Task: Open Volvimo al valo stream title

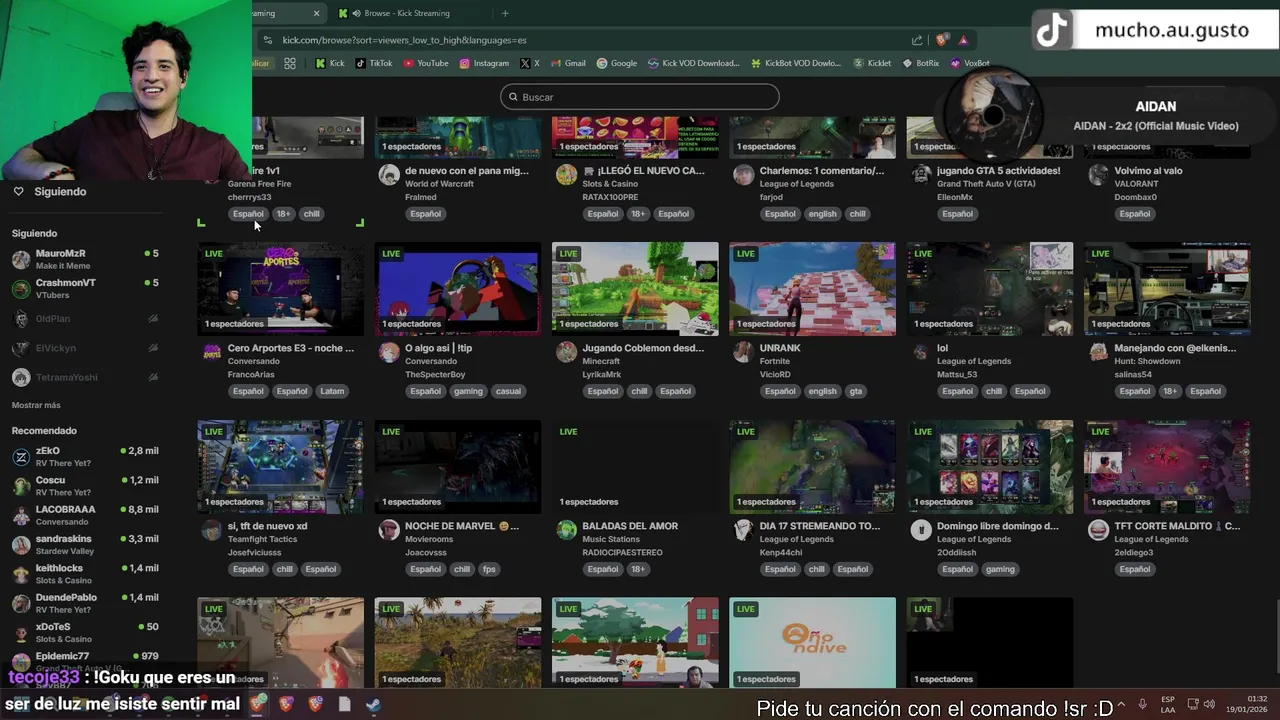Action: [x=1147, y=171]
